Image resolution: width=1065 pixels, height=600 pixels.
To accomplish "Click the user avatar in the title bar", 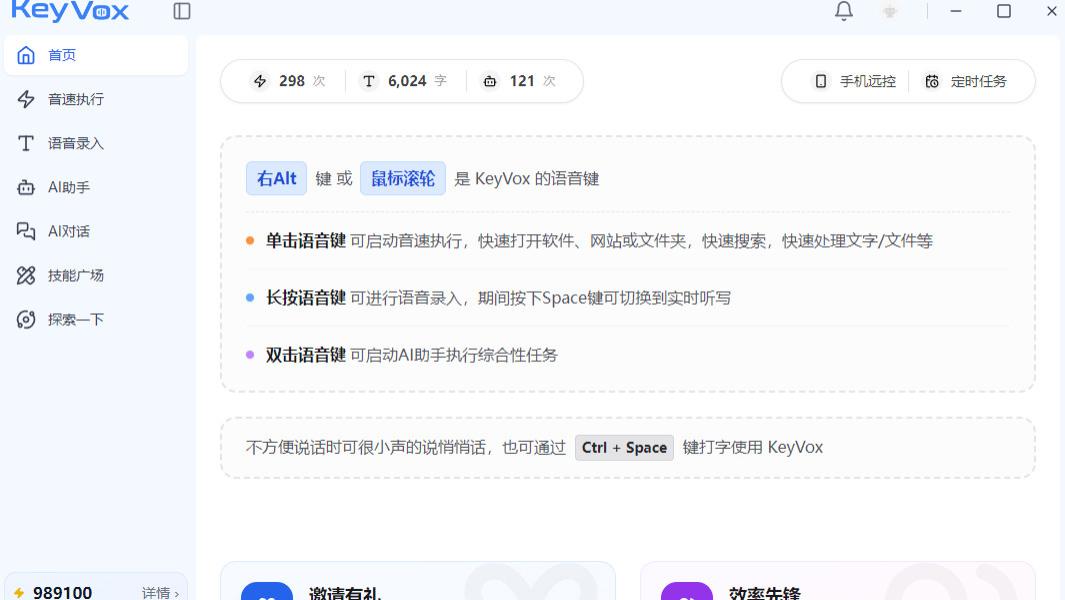I will [887, 11].
